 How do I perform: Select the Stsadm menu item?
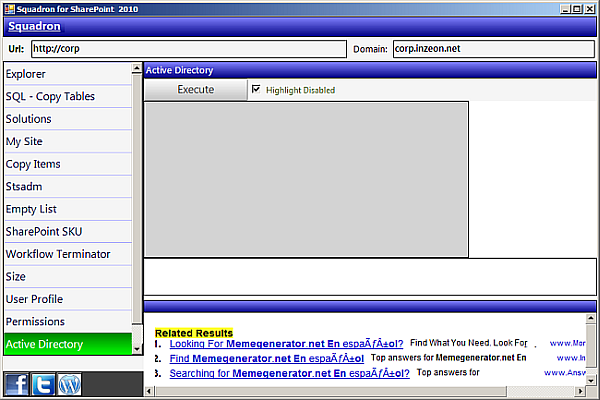coord(68,187)
